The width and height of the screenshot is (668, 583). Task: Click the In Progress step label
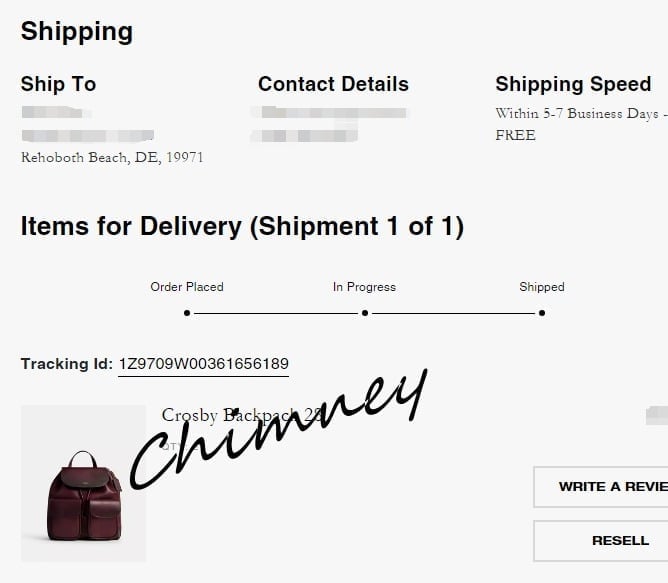(365, 287)
